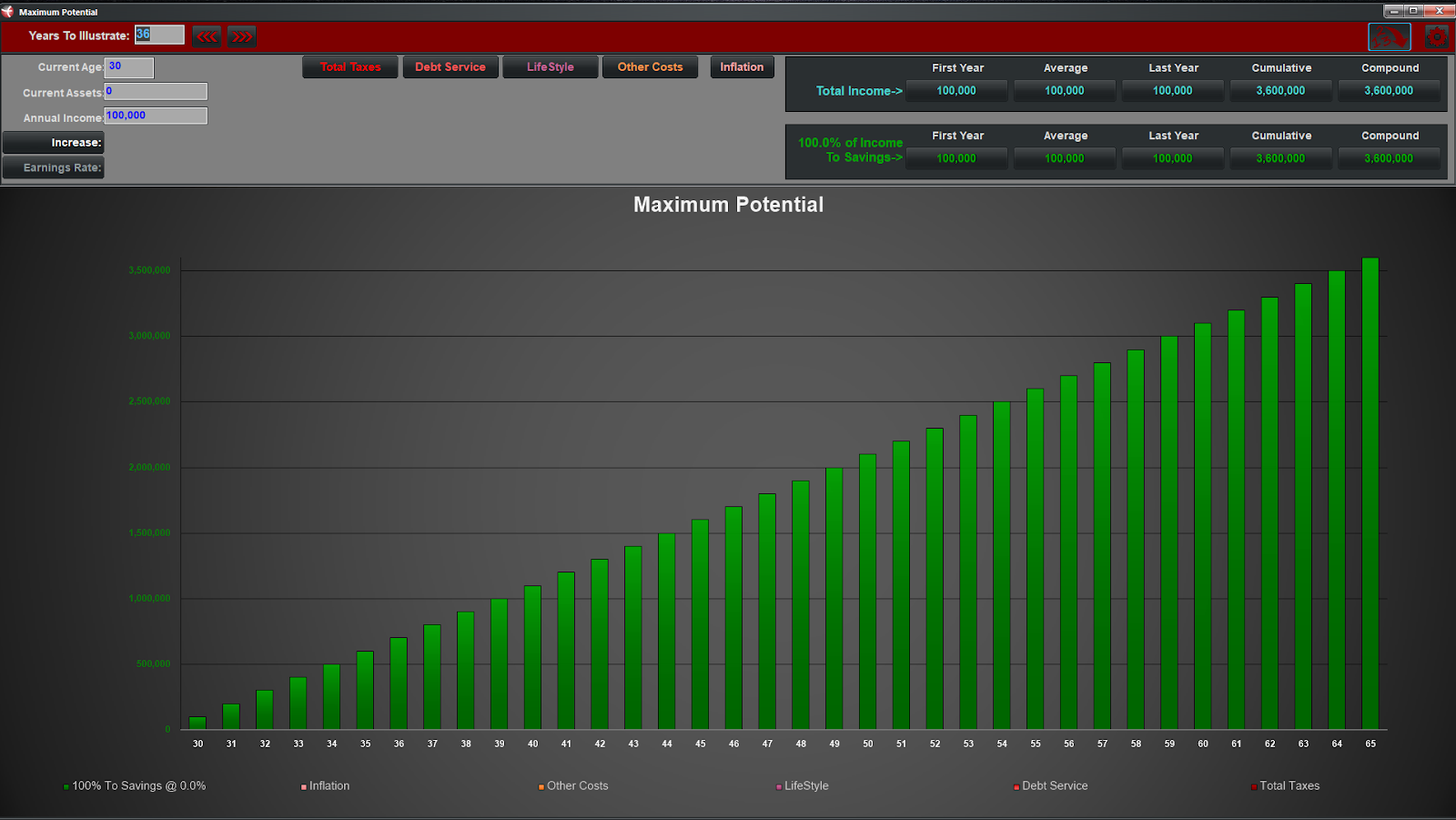This screenshot has width=1456, height=820.
Task: Click the x-axis label 45
Action: (x=701, y=744)
